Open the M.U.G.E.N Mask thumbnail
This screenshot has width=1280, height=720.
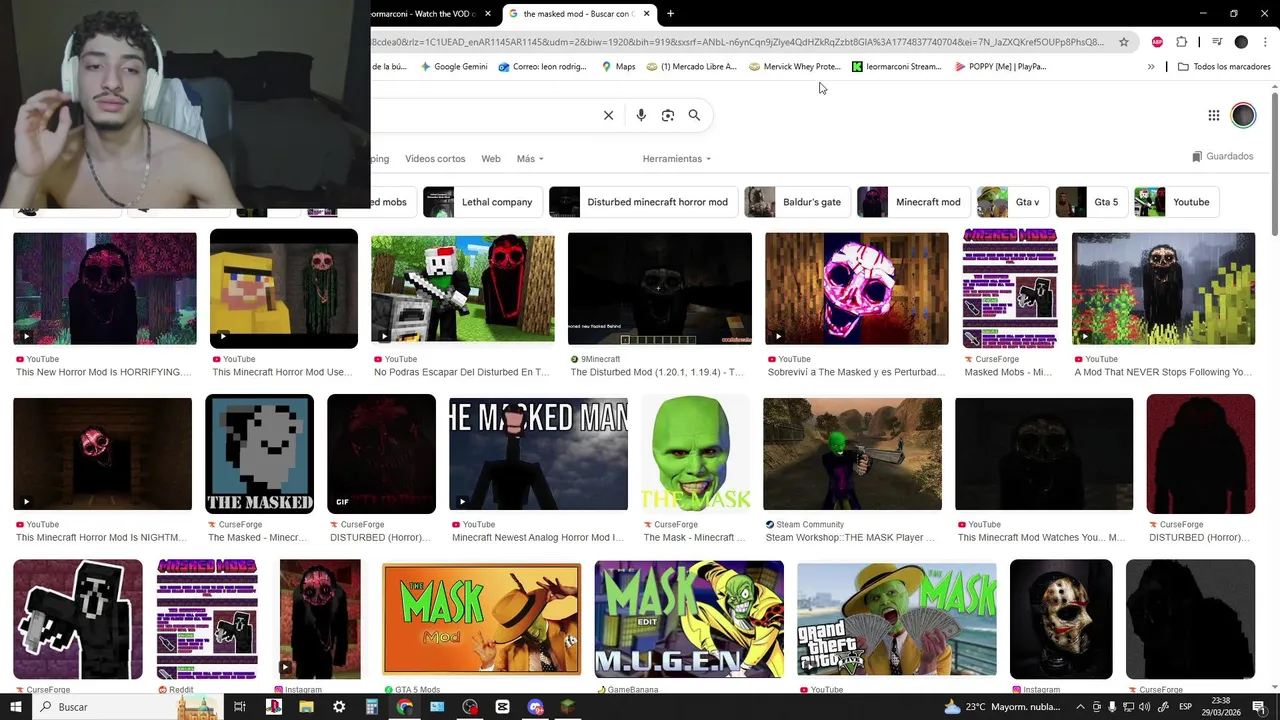[x=689, y=619]
